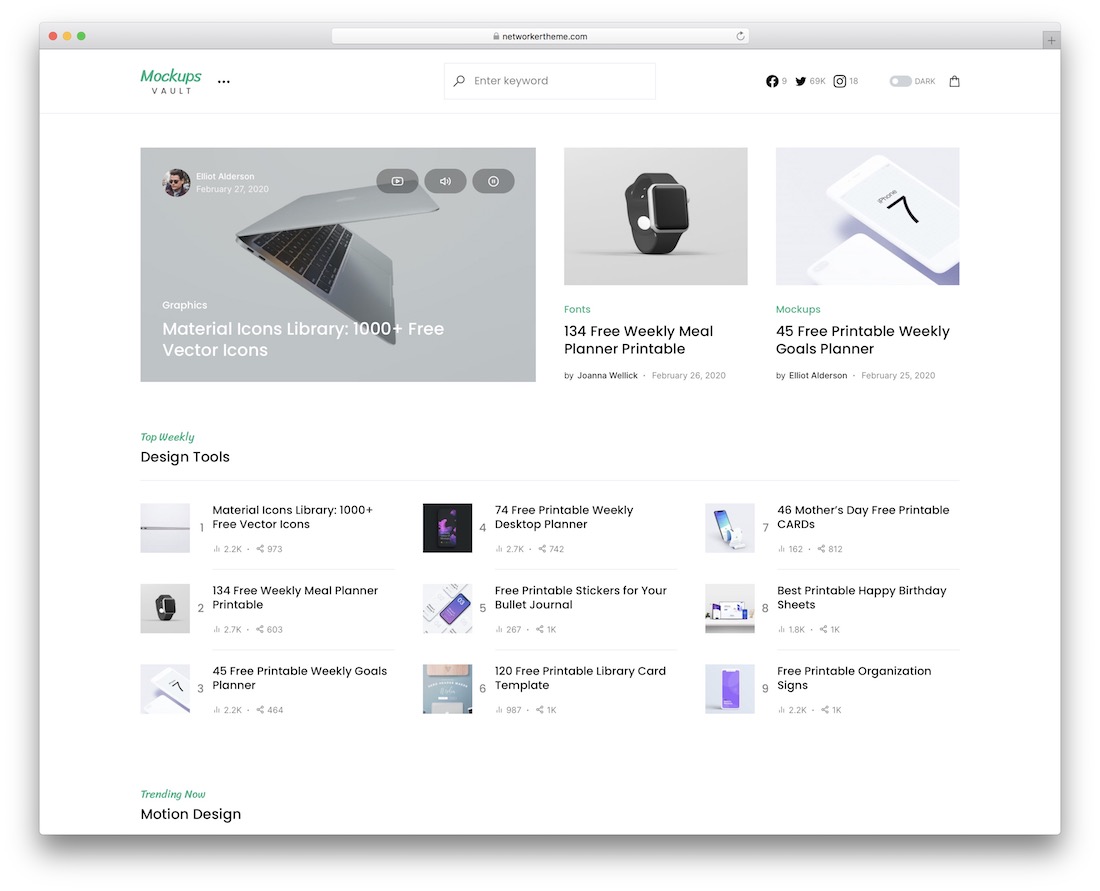Click the library card thumbnail for item 6

tap(448, 689)
